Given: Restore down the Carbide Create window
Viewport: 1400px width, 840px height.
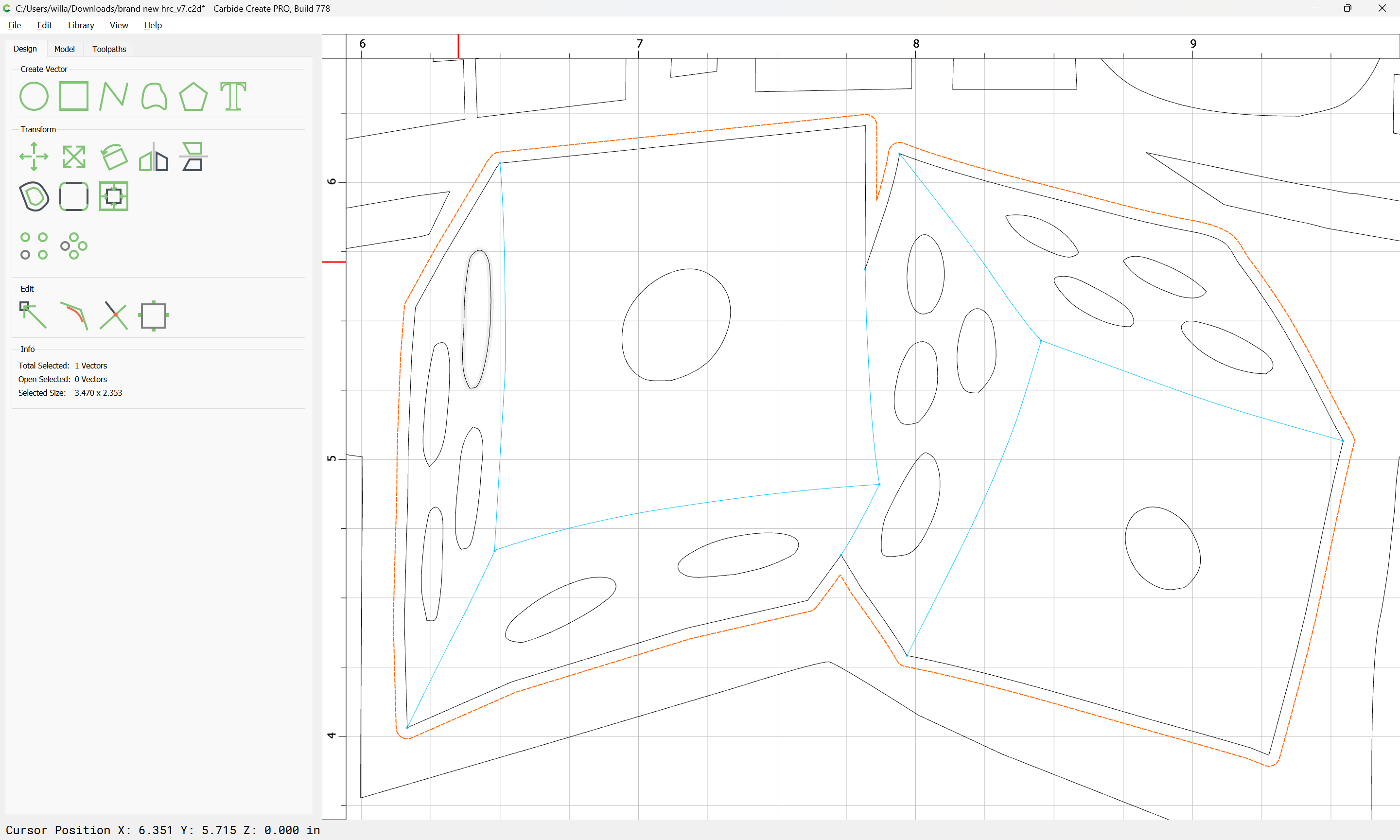Looking at the screenshot, I should pos(1348,8).
